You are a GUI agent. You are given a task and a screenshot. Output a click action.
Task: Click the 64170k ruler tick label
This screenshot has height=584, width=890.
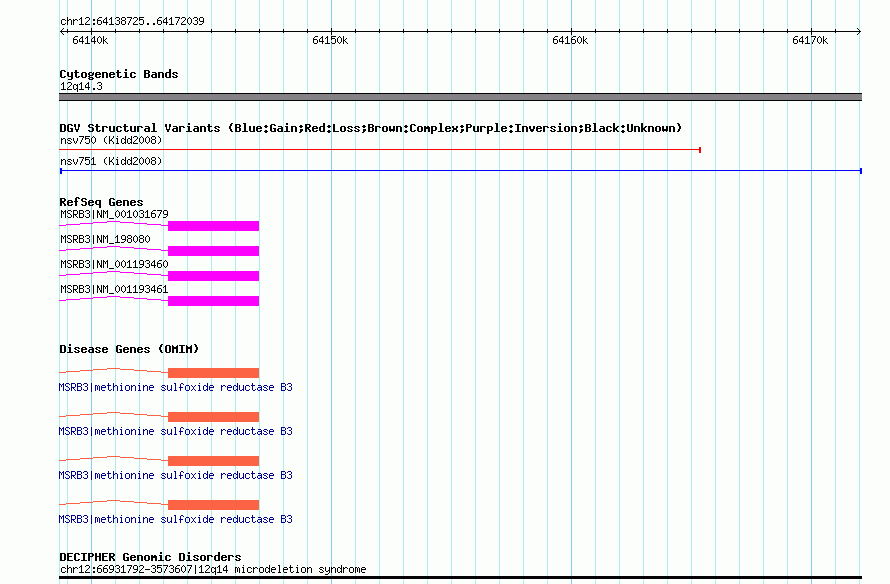point(810,40)
